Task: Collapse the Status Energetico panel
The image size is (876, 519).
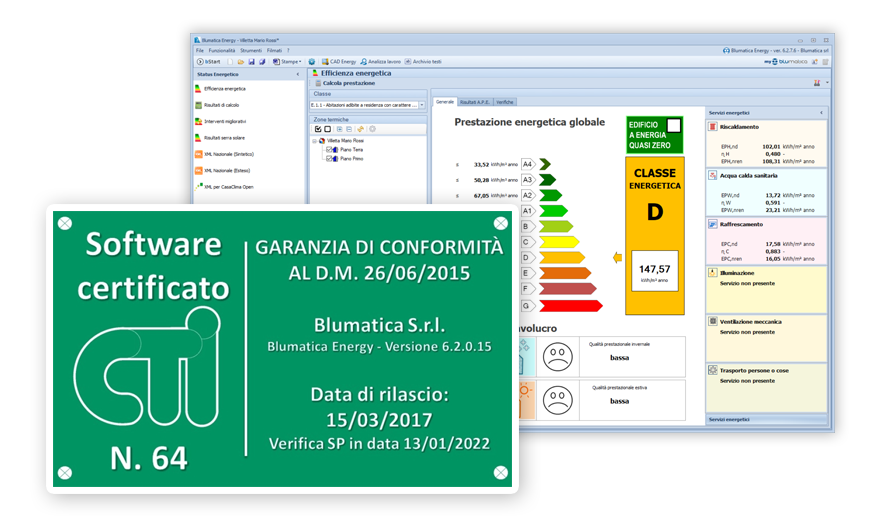Action: point(297,74)
